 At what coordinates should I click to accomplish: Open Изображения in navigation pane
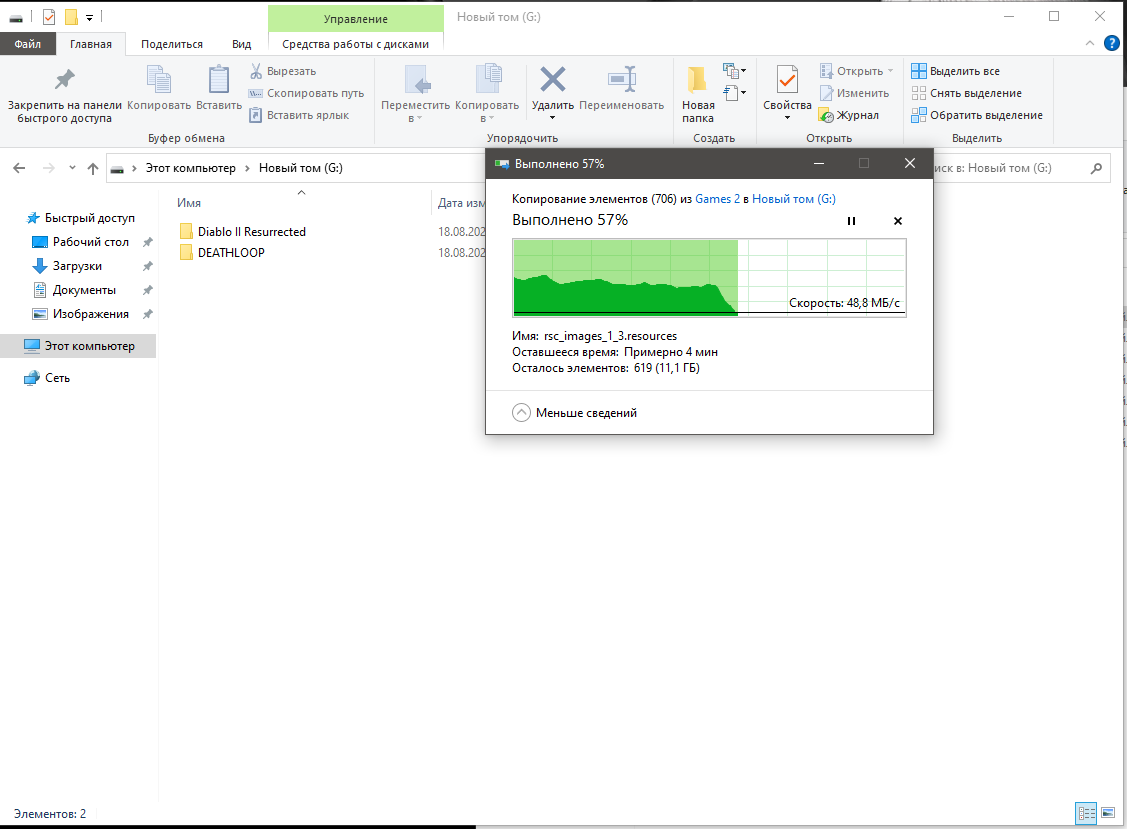[x=91, y=314]
